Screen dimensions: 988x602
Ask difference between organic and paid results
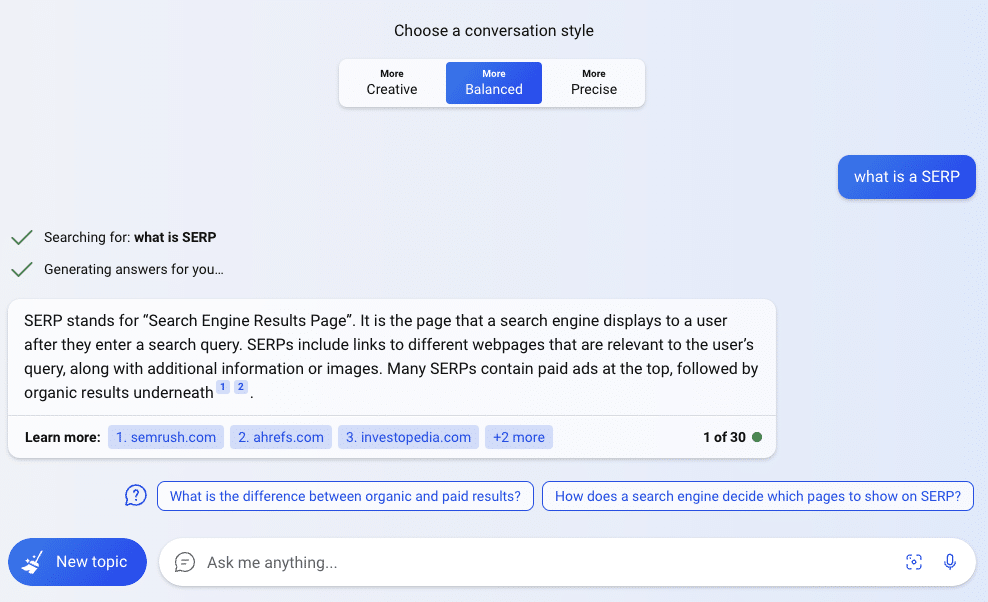coord(345,496)
